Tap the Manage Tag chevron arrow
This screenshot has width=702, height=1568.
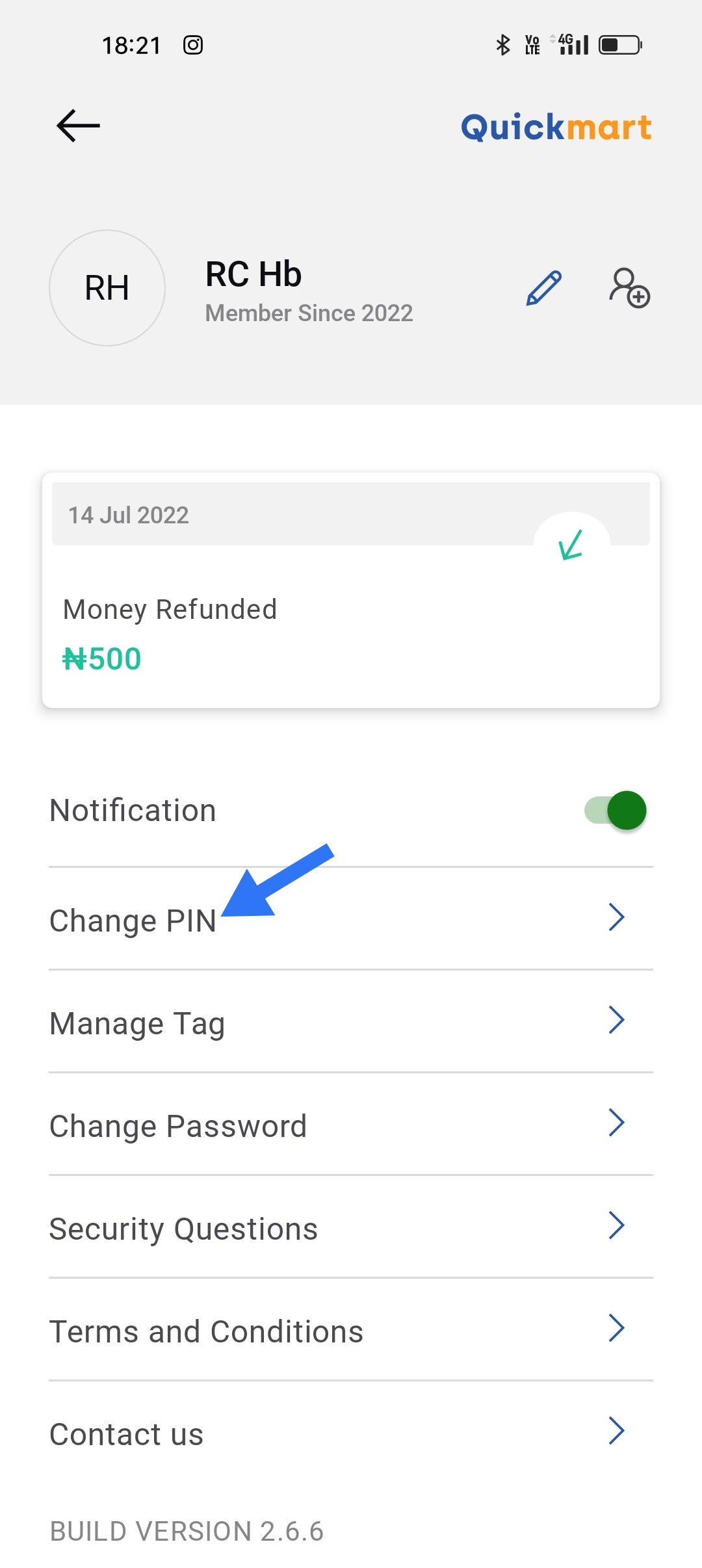(x=616, y=1020)
